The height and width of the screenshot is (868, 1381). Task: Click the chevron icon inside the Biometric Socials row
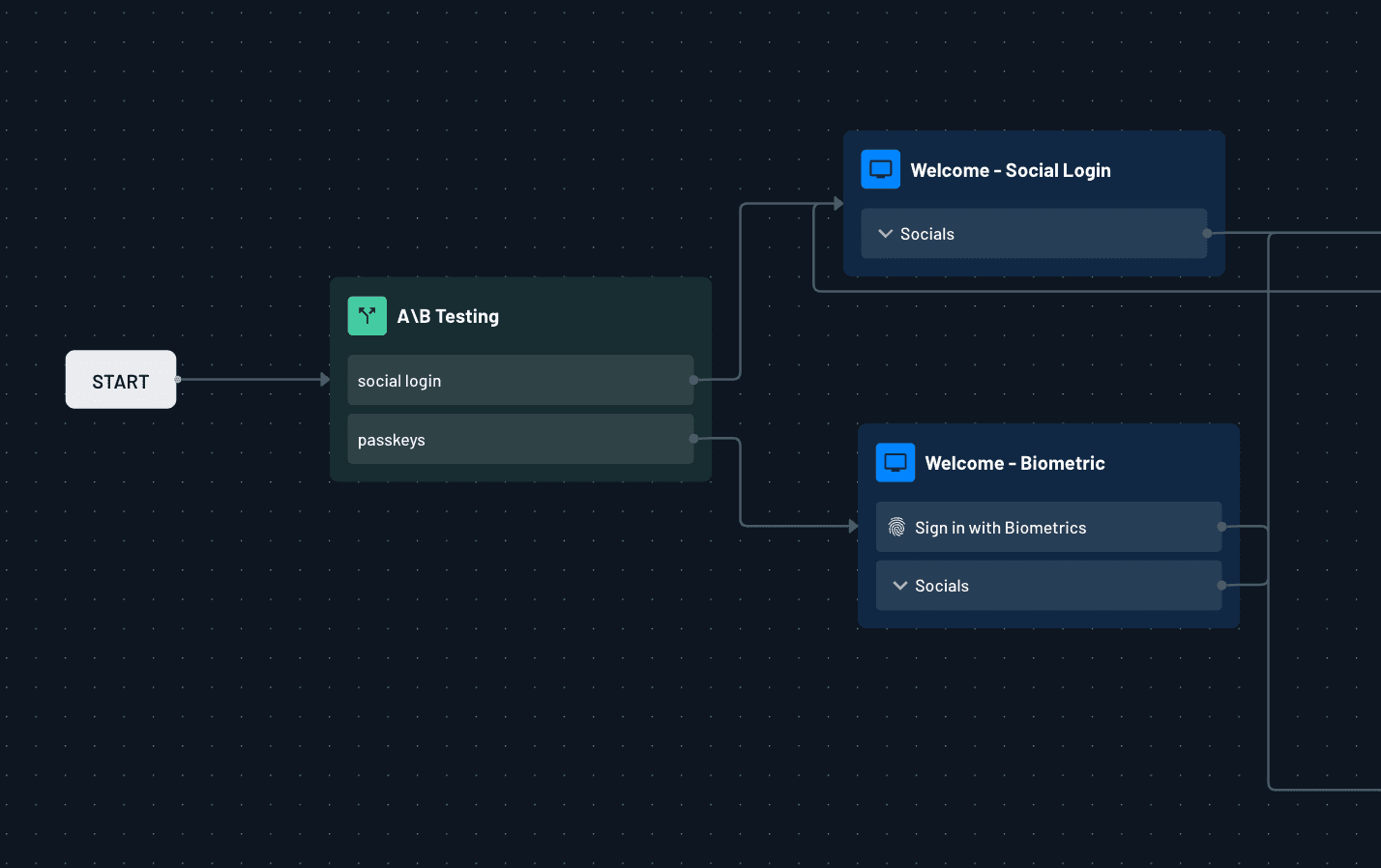point(898,585)
